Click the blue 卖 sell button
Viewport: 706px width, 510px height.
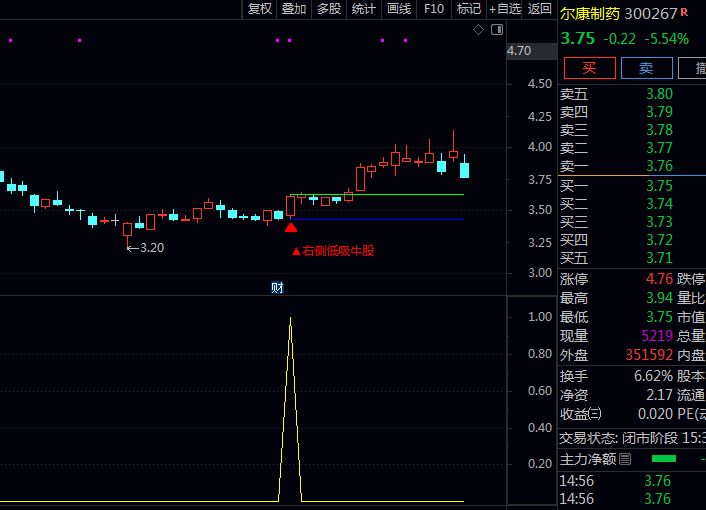point(647,68)
